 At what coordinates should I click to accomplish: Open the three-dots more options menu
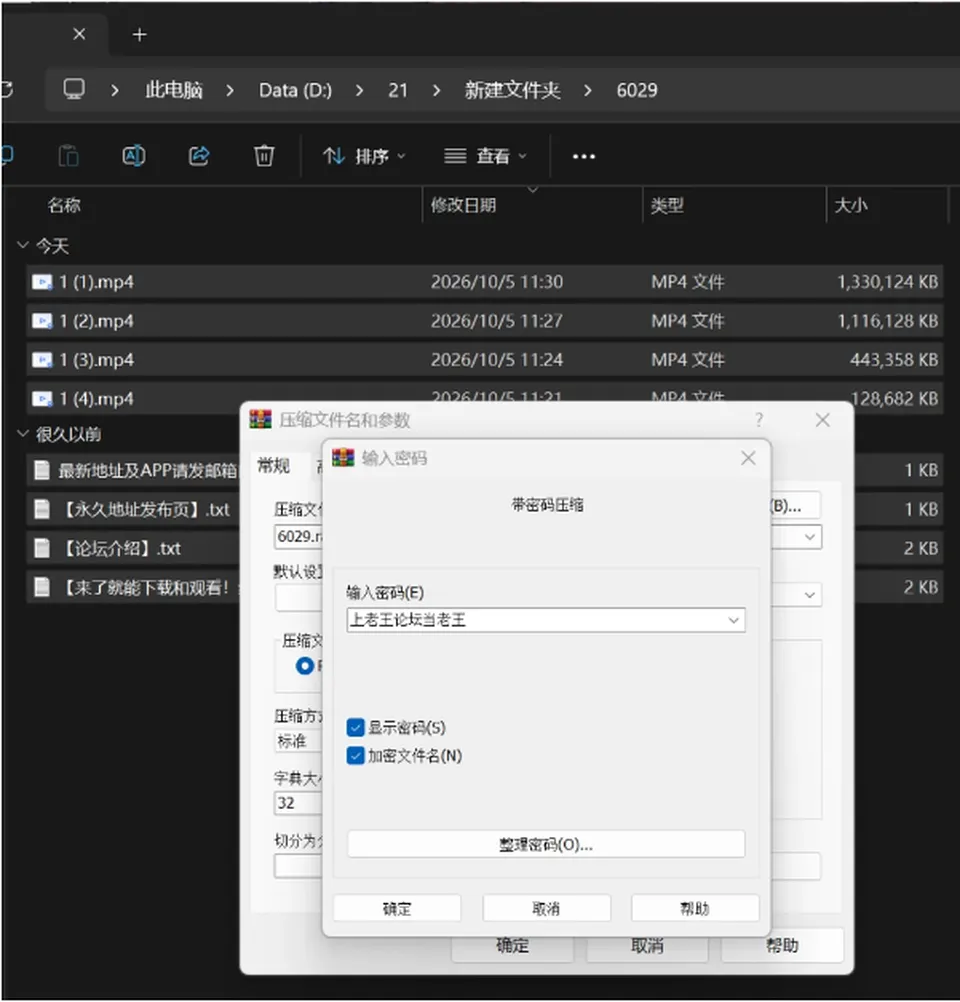coord(584,156)
